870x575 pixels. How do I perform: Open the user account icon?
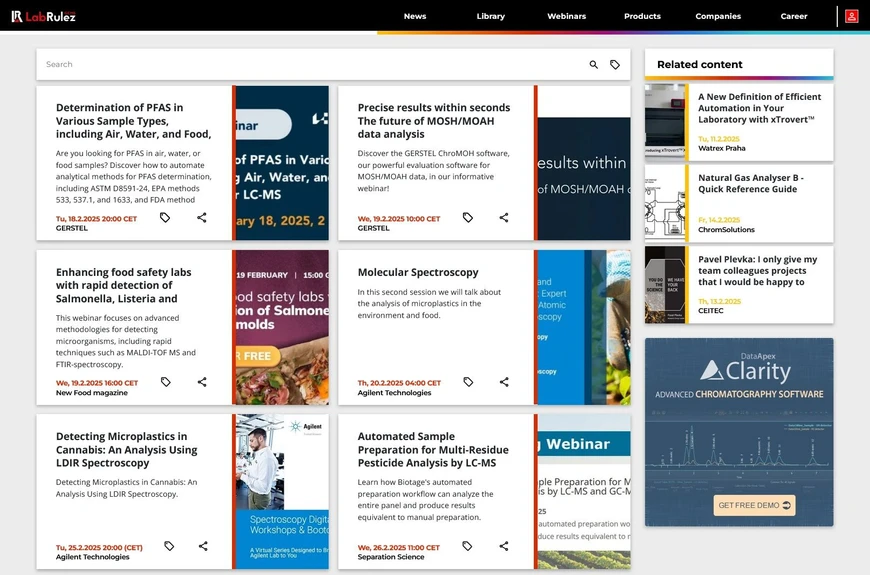coord(851,16)
